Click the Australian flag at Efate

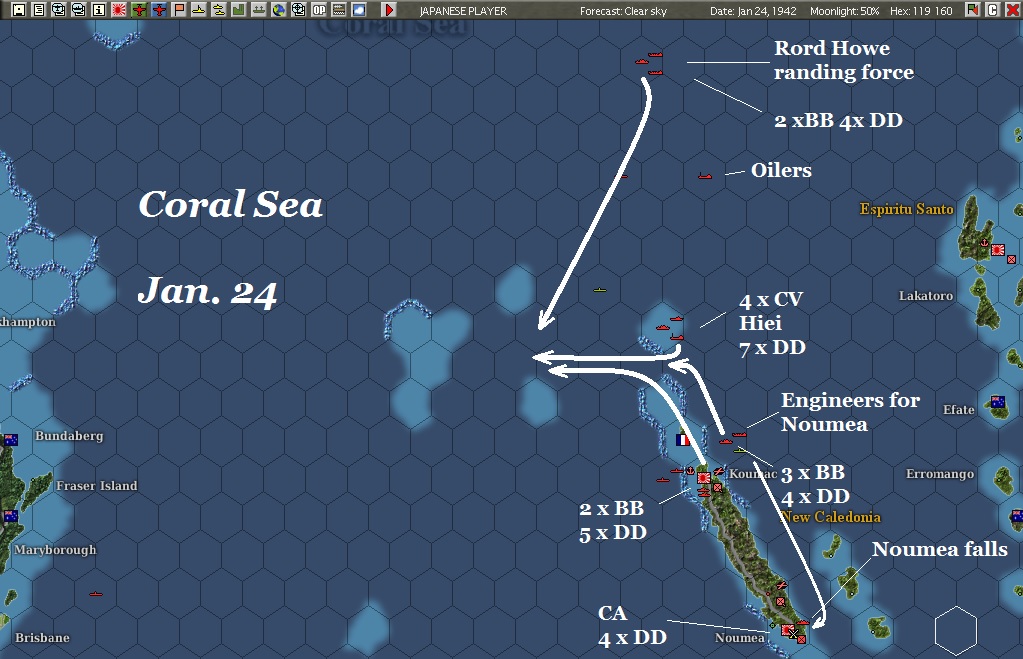(x=998, y=402)
